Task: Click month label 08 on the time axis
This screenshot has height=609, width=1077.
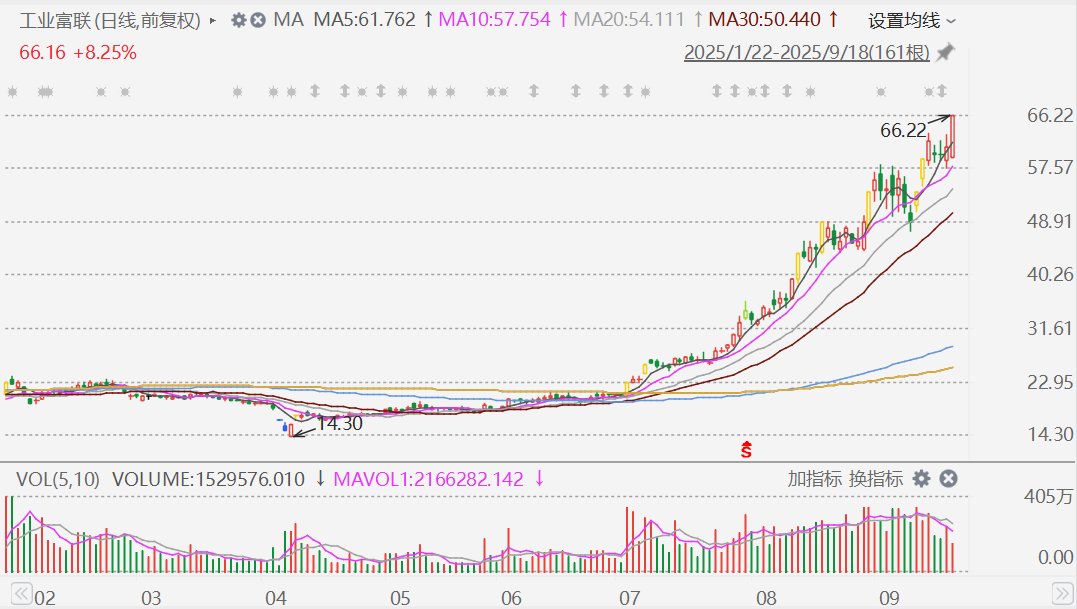Action: click(767, 598)
